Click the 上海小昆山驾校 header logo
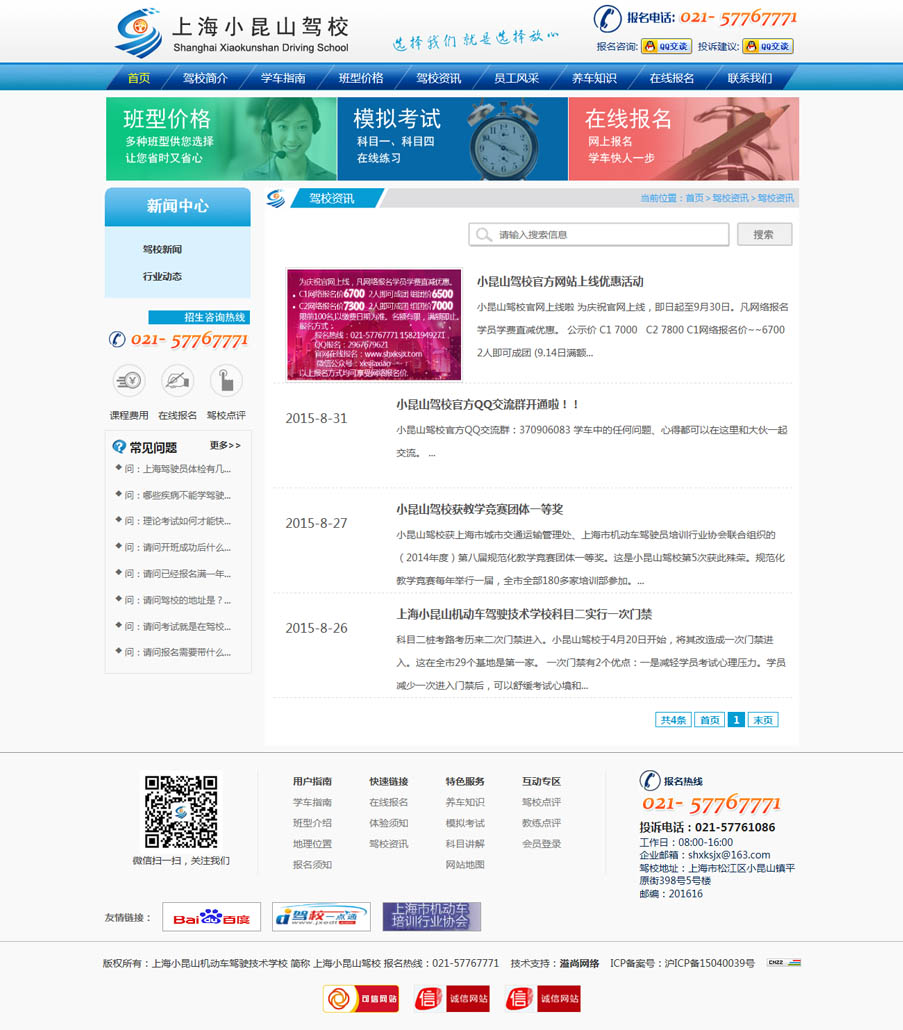The image size is (903, 1030). point(233,33)
